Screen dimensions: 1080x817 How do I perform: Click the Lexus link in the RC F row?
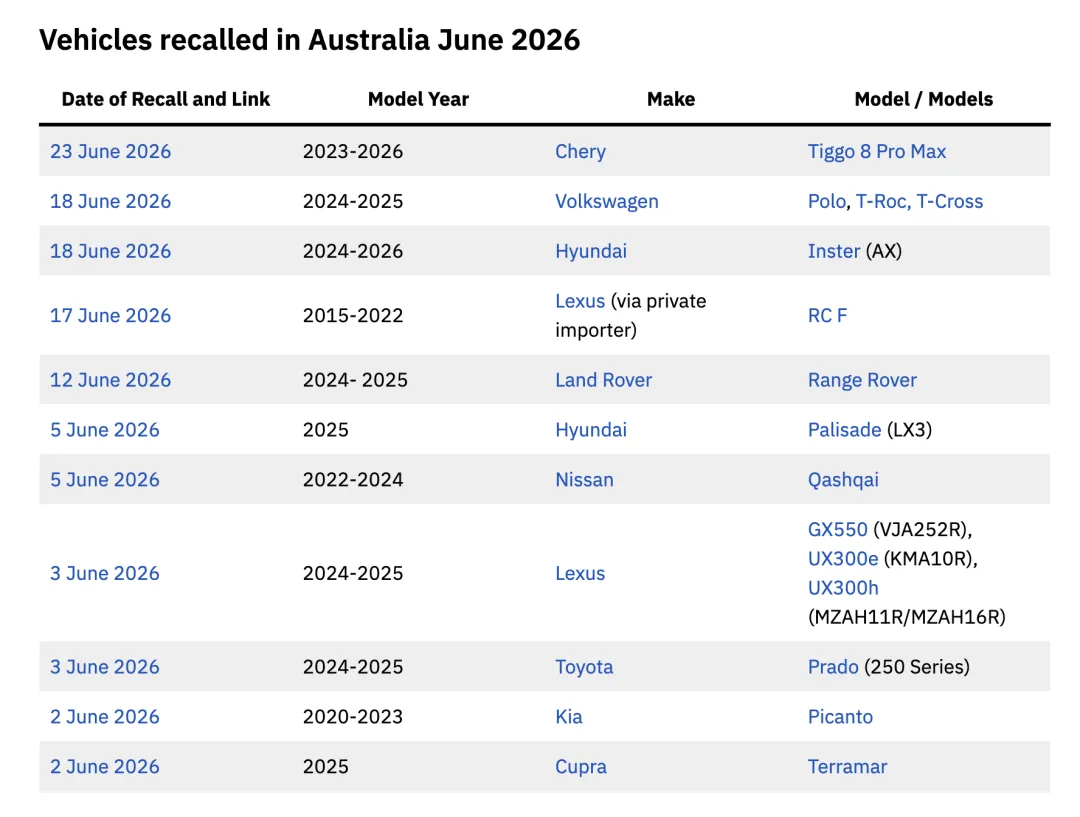pos(580,301)
